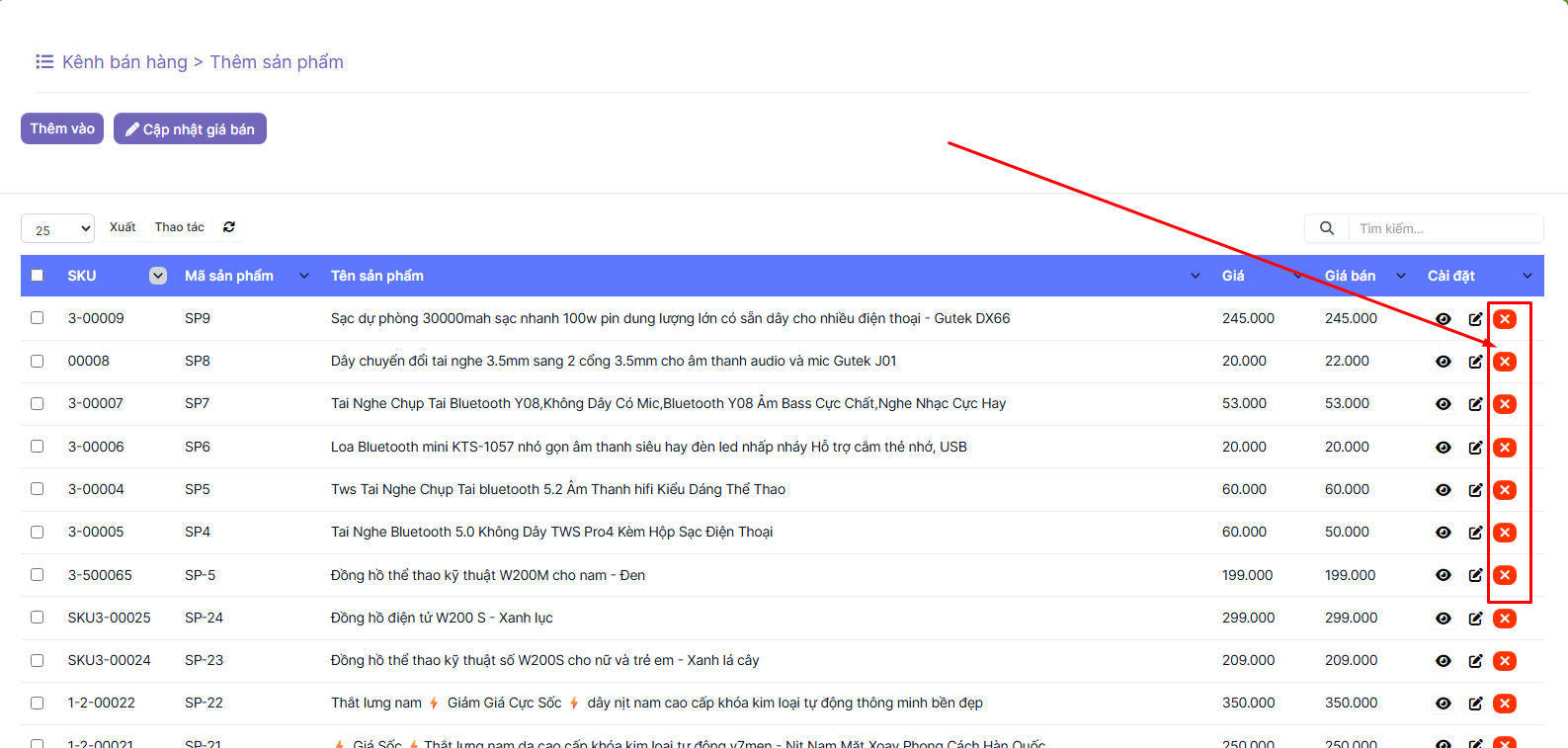Tick the checkbox for SKU 3-00009
The image size is (1568, 748).
(38, 318)
